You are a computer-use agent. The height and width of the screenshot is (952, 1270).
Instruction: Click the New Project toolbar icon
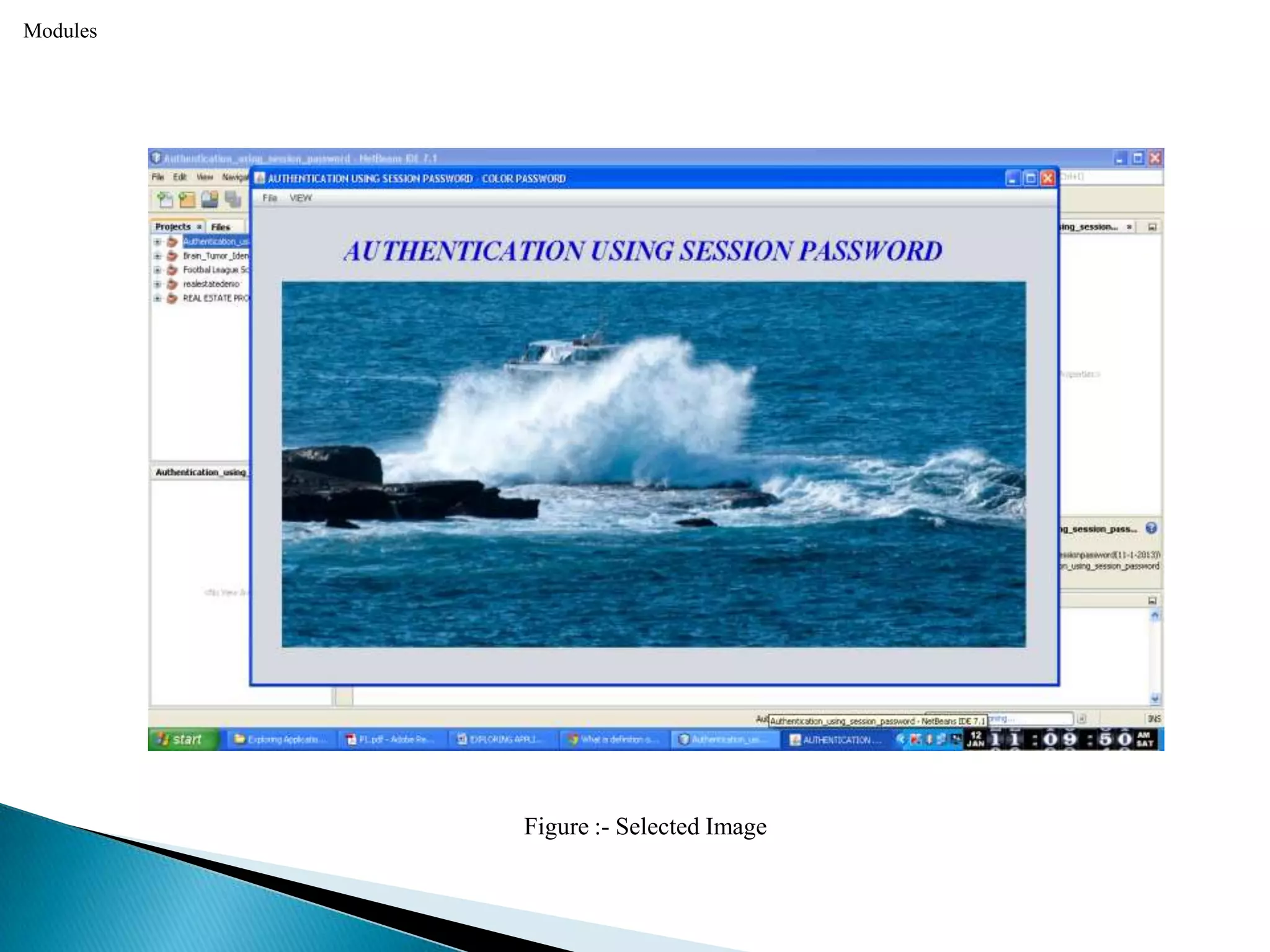[187, 200]
